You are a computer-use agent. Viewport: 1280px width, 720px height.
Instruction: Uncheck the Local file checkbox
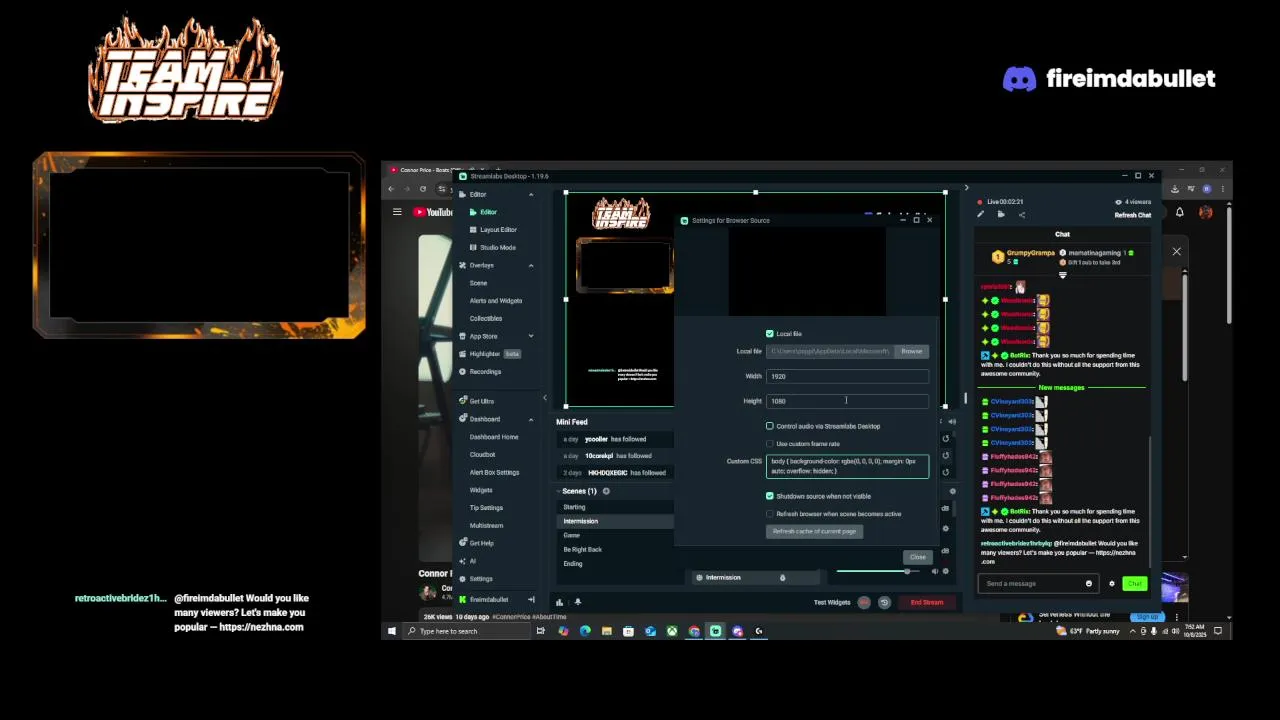tap(770, 334)
